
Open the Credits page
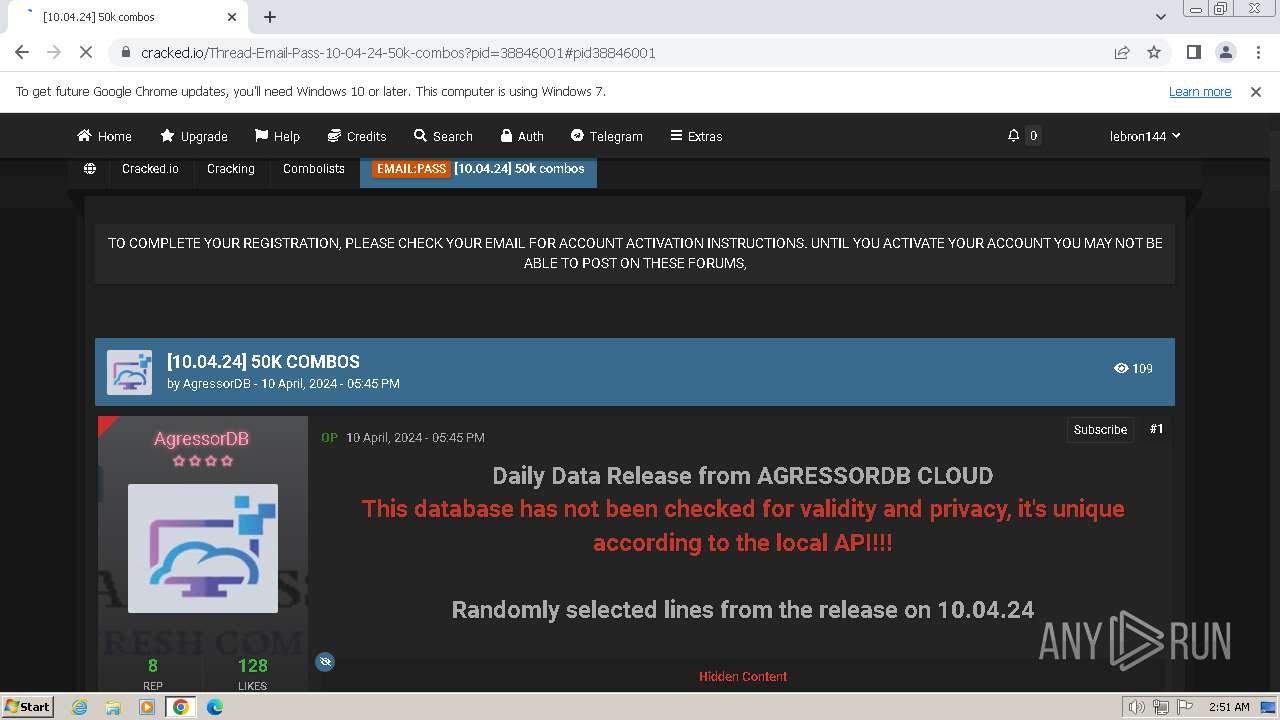[x=357, y=136]
